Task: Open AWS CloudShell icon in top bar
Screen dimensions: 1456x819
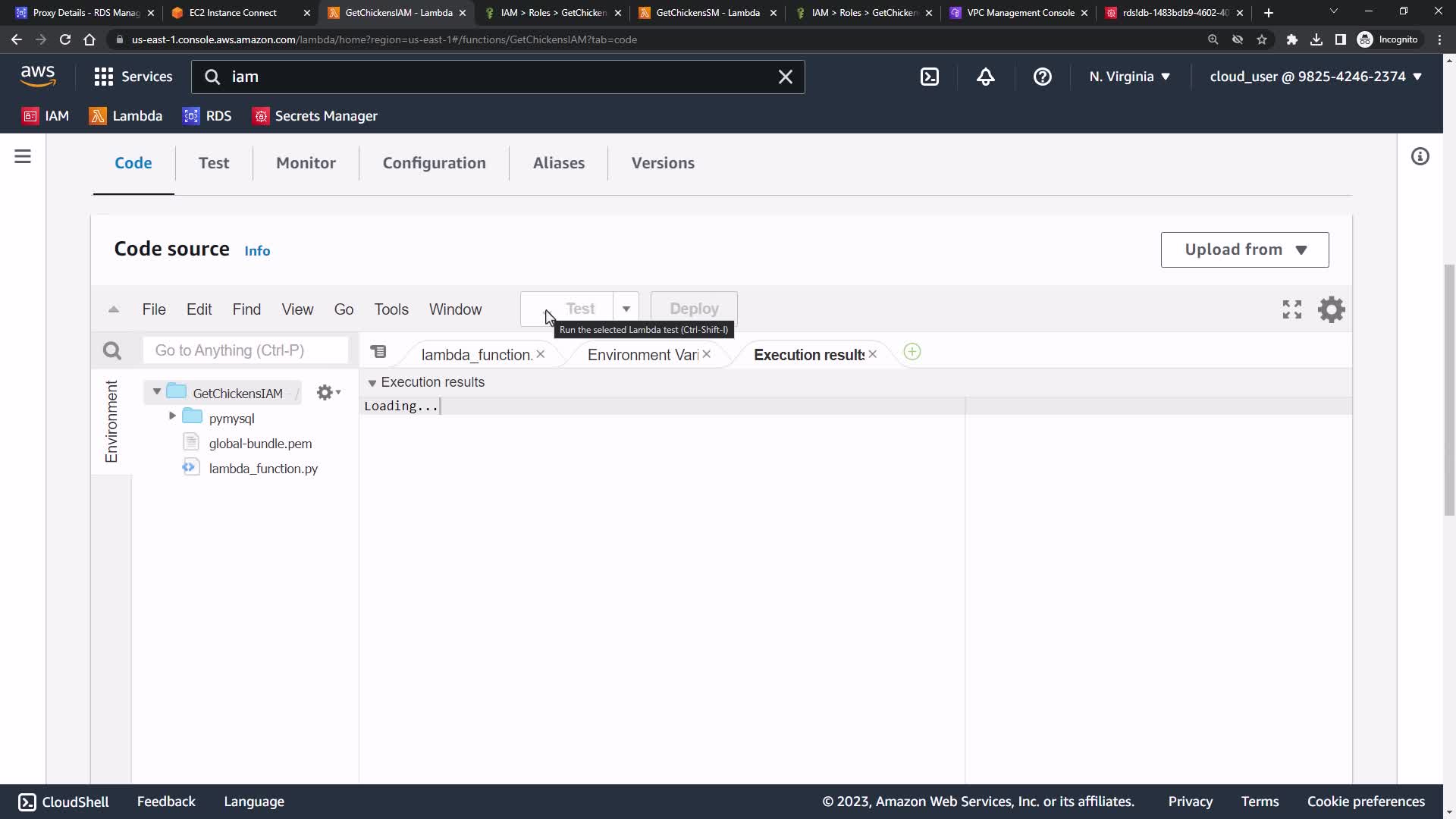Action: click(929, 77)
